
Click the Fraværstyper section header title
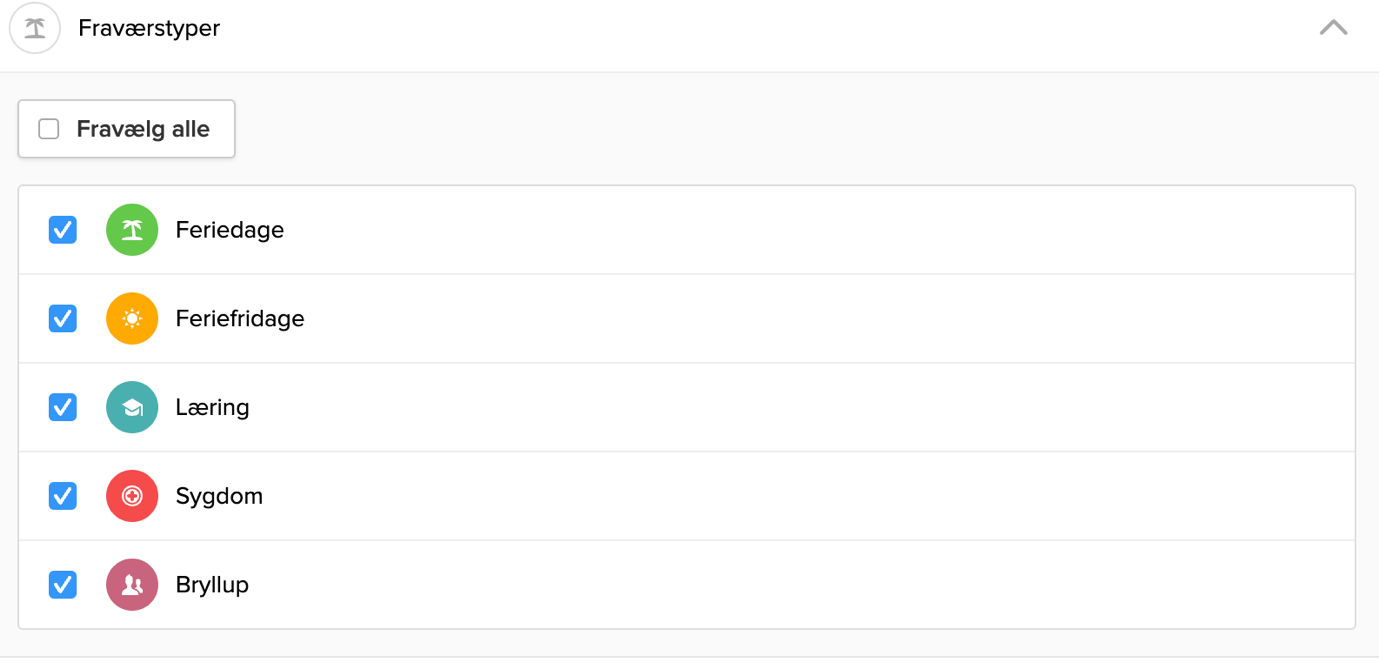point(149,29)
